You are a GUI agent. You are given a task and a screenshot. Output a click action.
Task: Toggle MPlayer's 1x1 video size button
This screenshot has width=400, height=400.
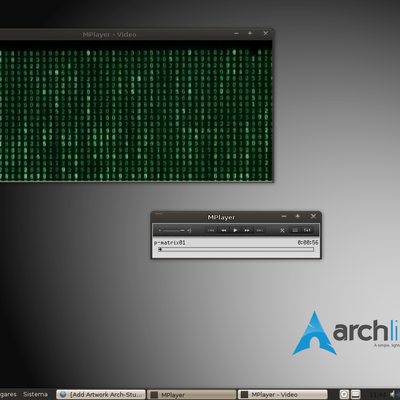(x=307, y=230)
